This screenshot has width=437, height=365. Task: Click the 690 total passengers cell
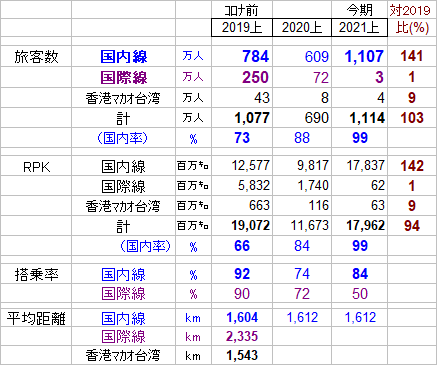(317, 118)
